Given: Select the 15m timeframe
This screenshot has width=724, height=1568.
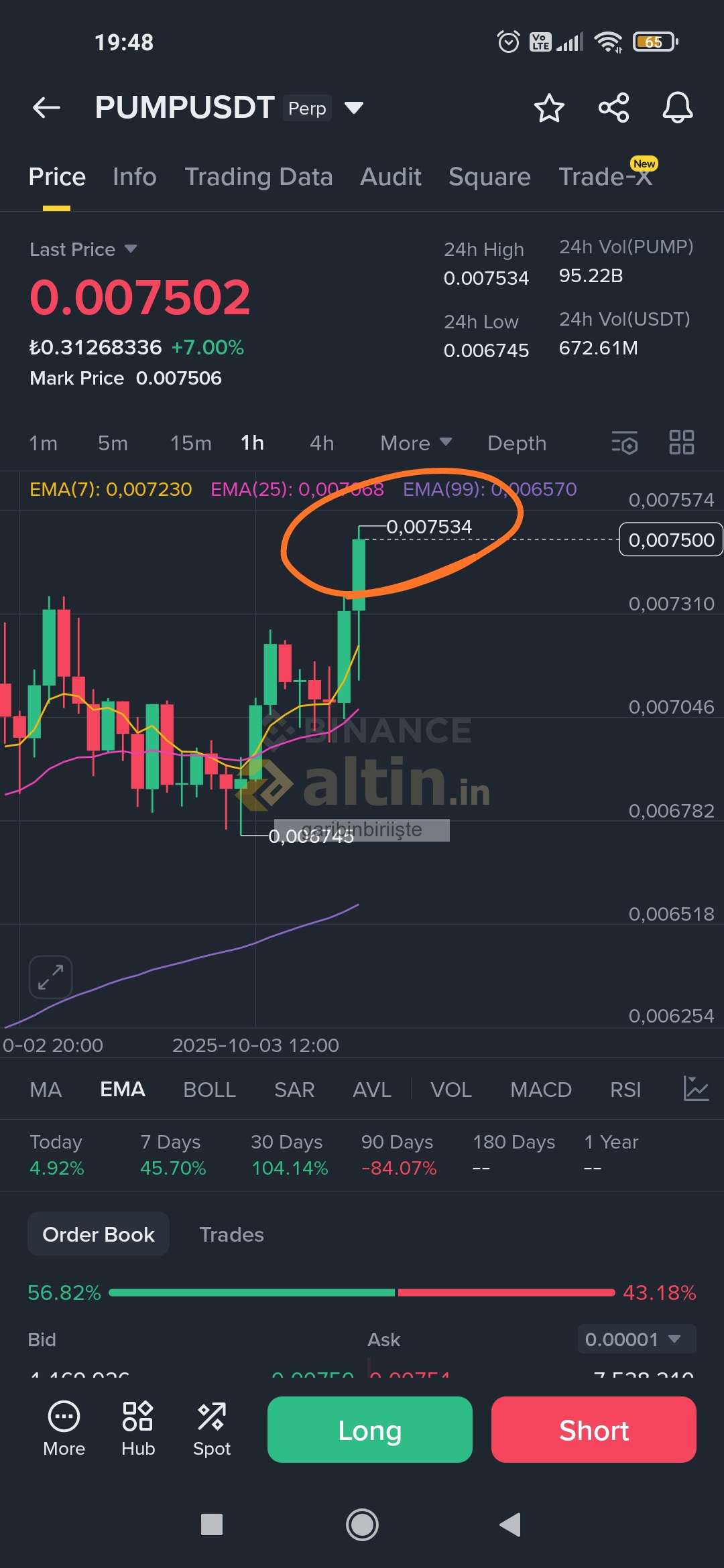Looking at the screenshot, I should [x=190, y=443].
